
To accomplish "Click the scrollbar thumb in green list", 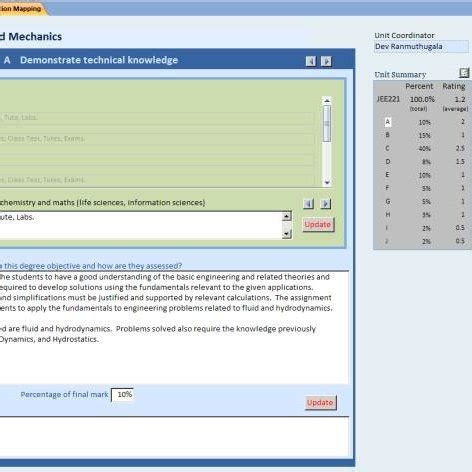I will (327, 123).
